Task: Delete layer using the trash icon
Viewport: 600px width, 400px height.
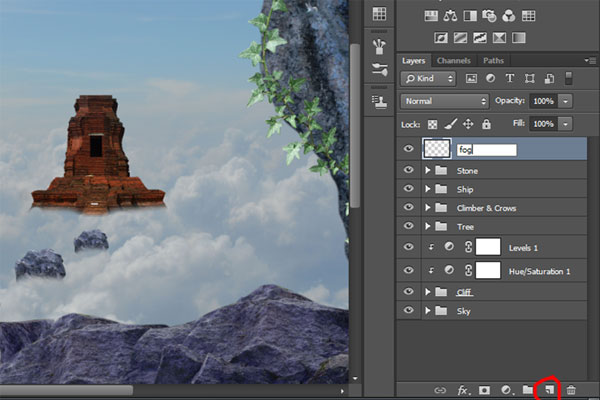Action: click(571, 389)
